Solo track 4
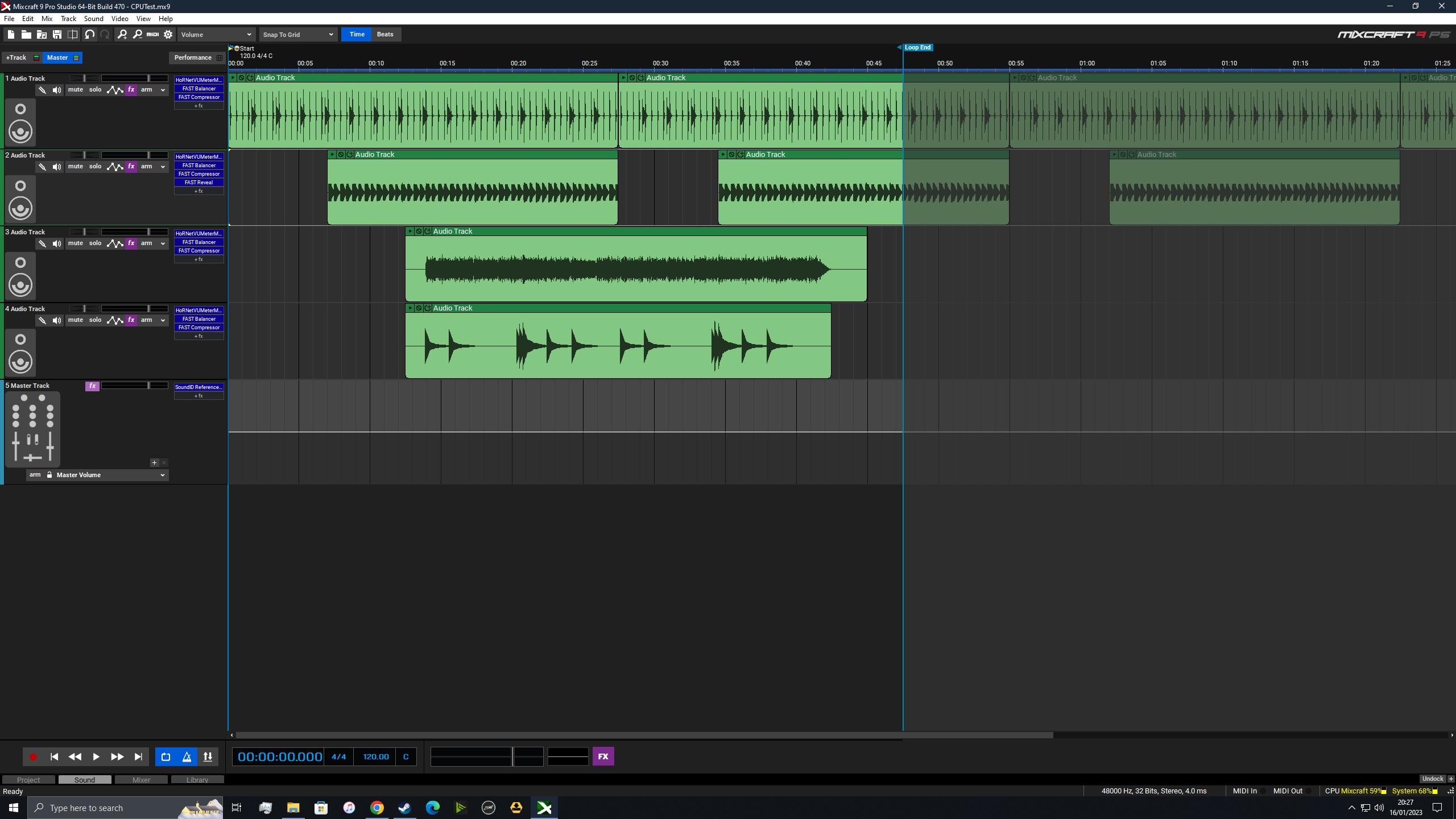Screen dimensions: 1456x819 [x=95, y=320]
